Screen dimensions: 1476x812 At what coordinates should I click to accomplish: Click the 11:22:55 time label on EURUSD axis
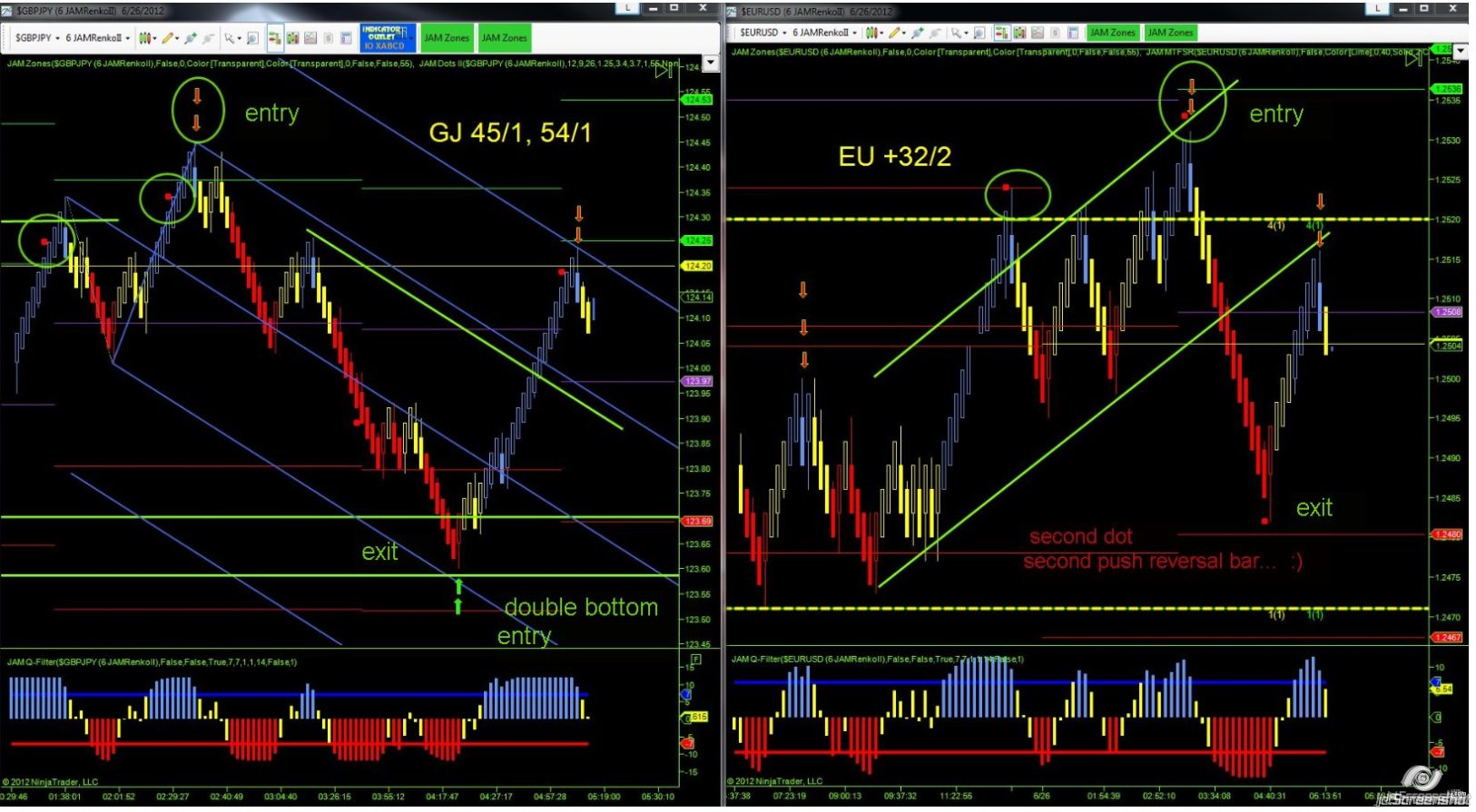pos(955,796)
